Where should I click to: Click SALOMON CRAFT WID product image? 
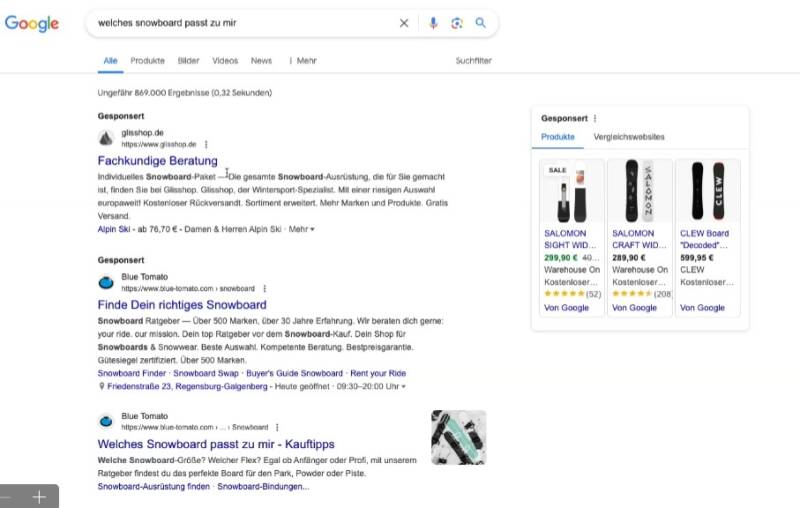[640, 191]
